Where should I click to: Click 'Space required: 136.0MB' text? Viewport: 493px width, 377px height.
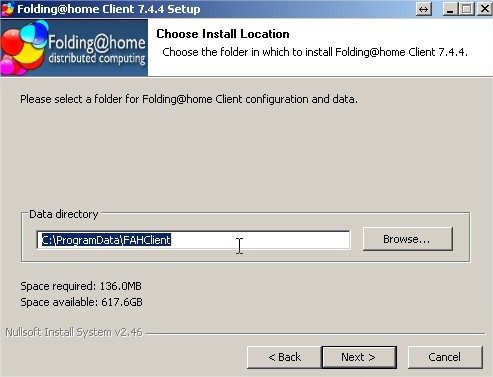81,286
